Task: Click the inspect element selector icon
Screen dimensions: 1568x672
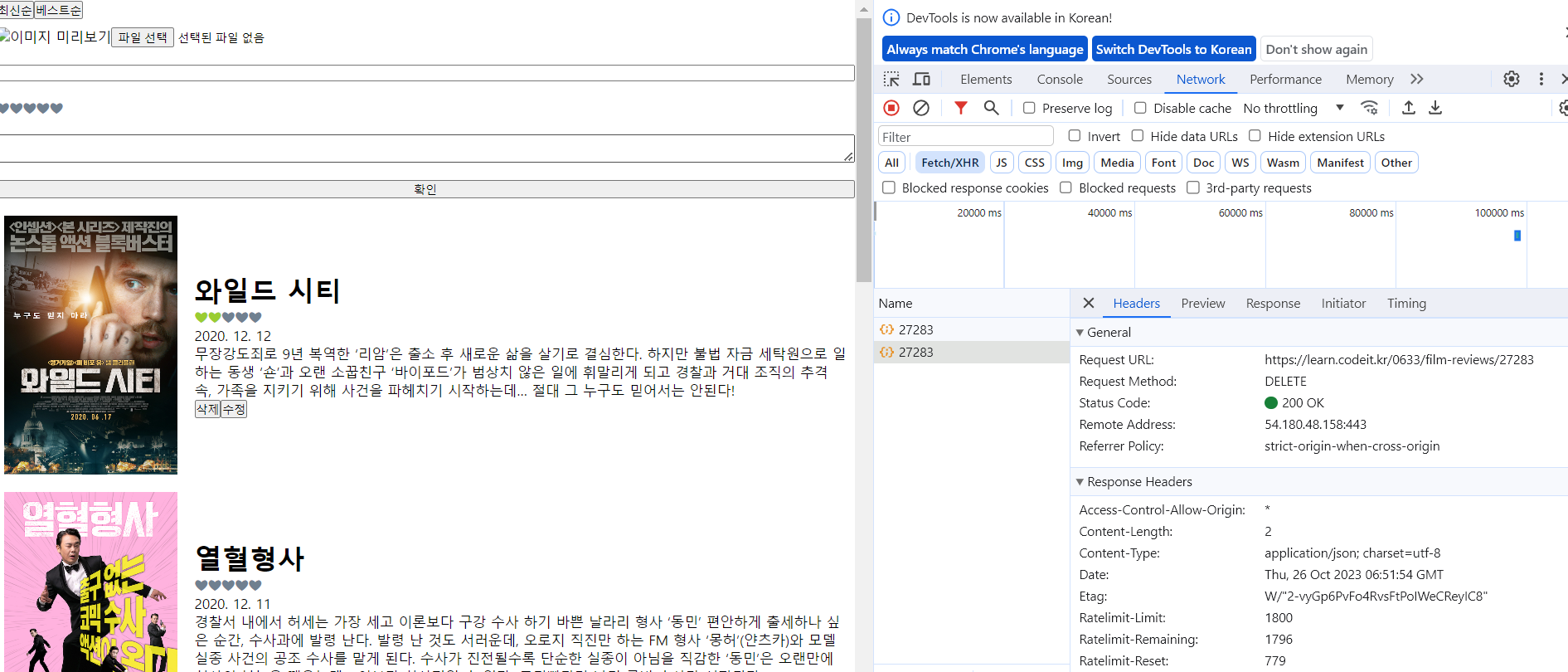Action: 891,80
